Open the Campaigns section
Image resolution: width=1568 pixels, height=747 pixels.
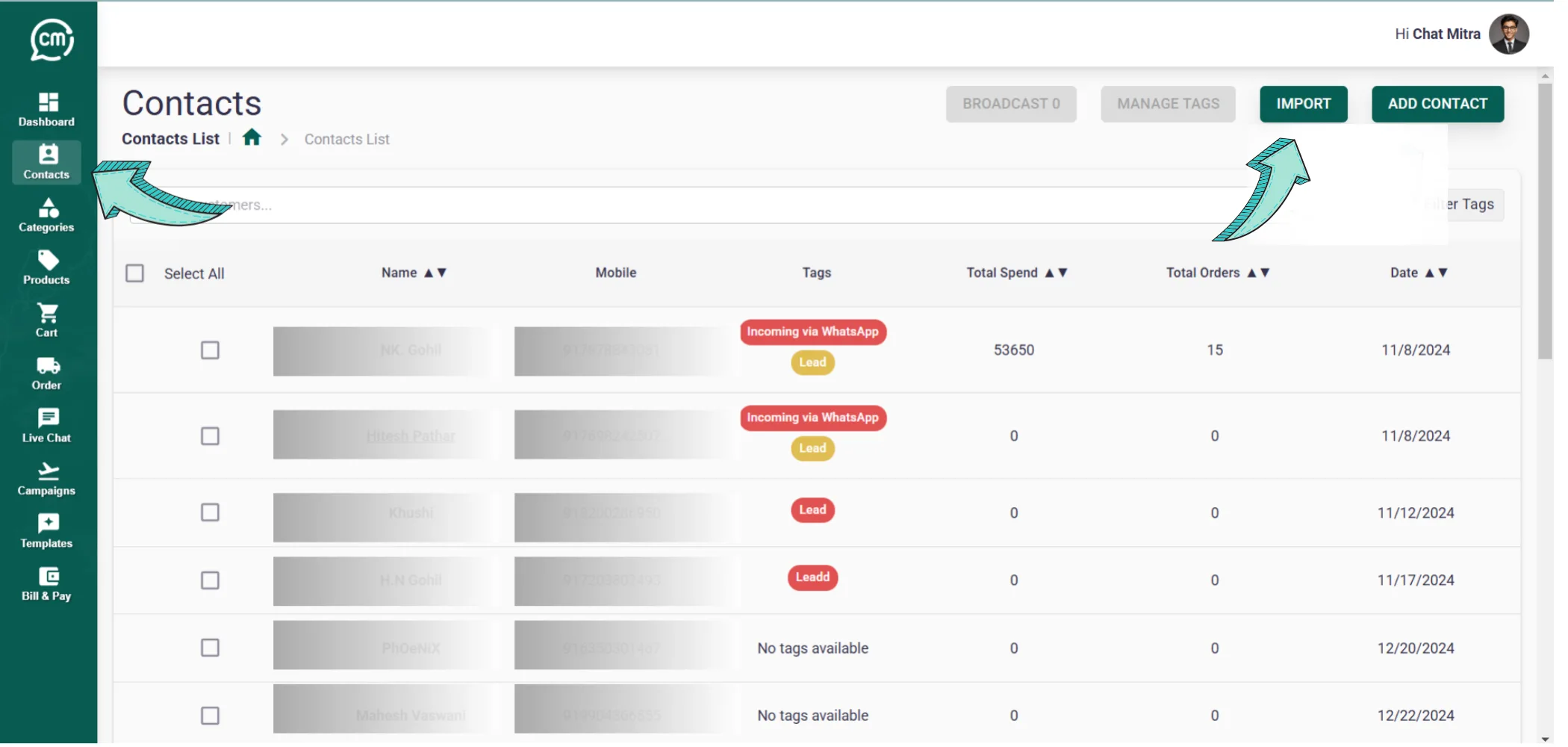(47, 478)
